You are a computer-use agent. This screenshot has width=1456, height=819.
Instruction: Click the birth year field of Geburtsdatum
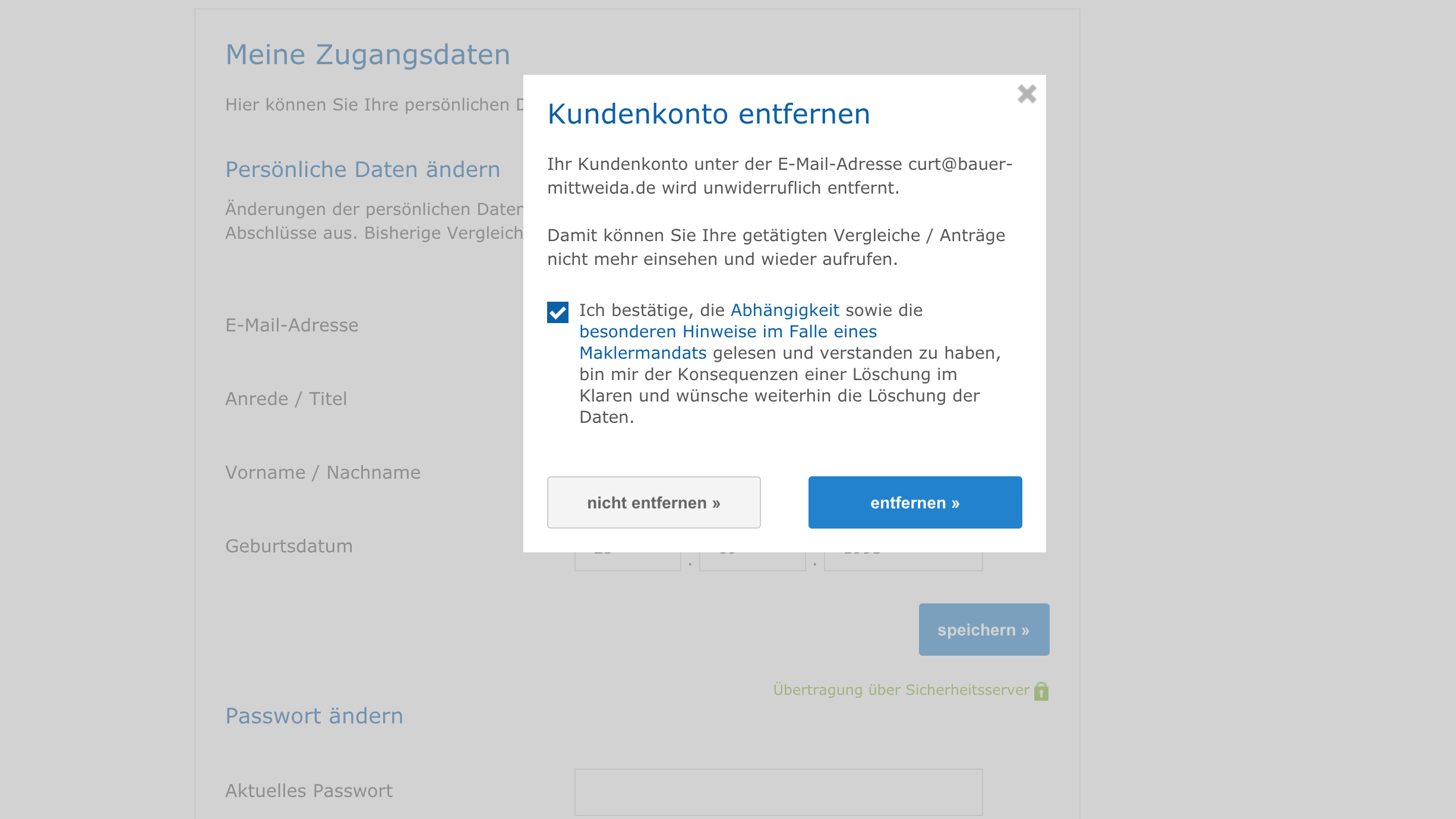pyautogui.click(x=903, y=562)
